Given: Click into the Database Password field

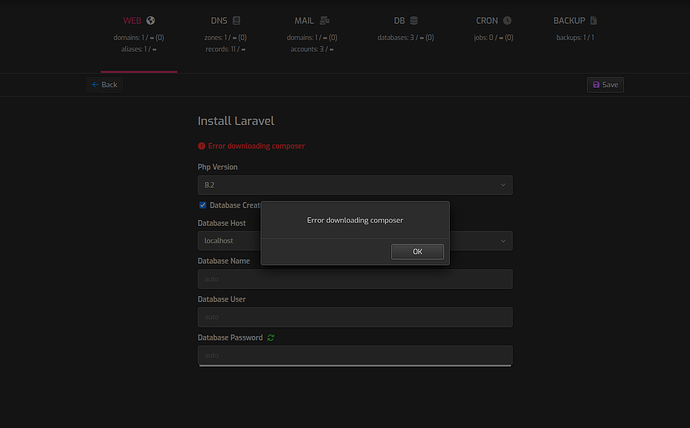Looking at the screenshot, I should pyautogui.click(x=355, y=355).
